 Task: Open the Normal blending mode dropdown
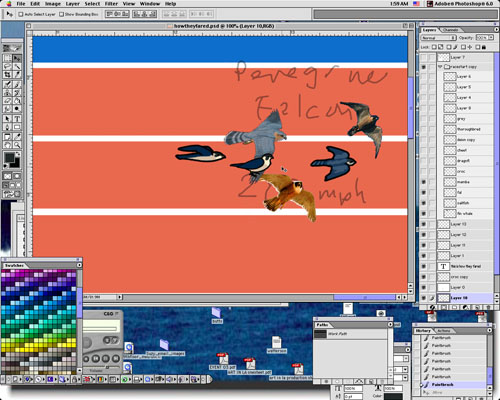[x=438, y=38]
